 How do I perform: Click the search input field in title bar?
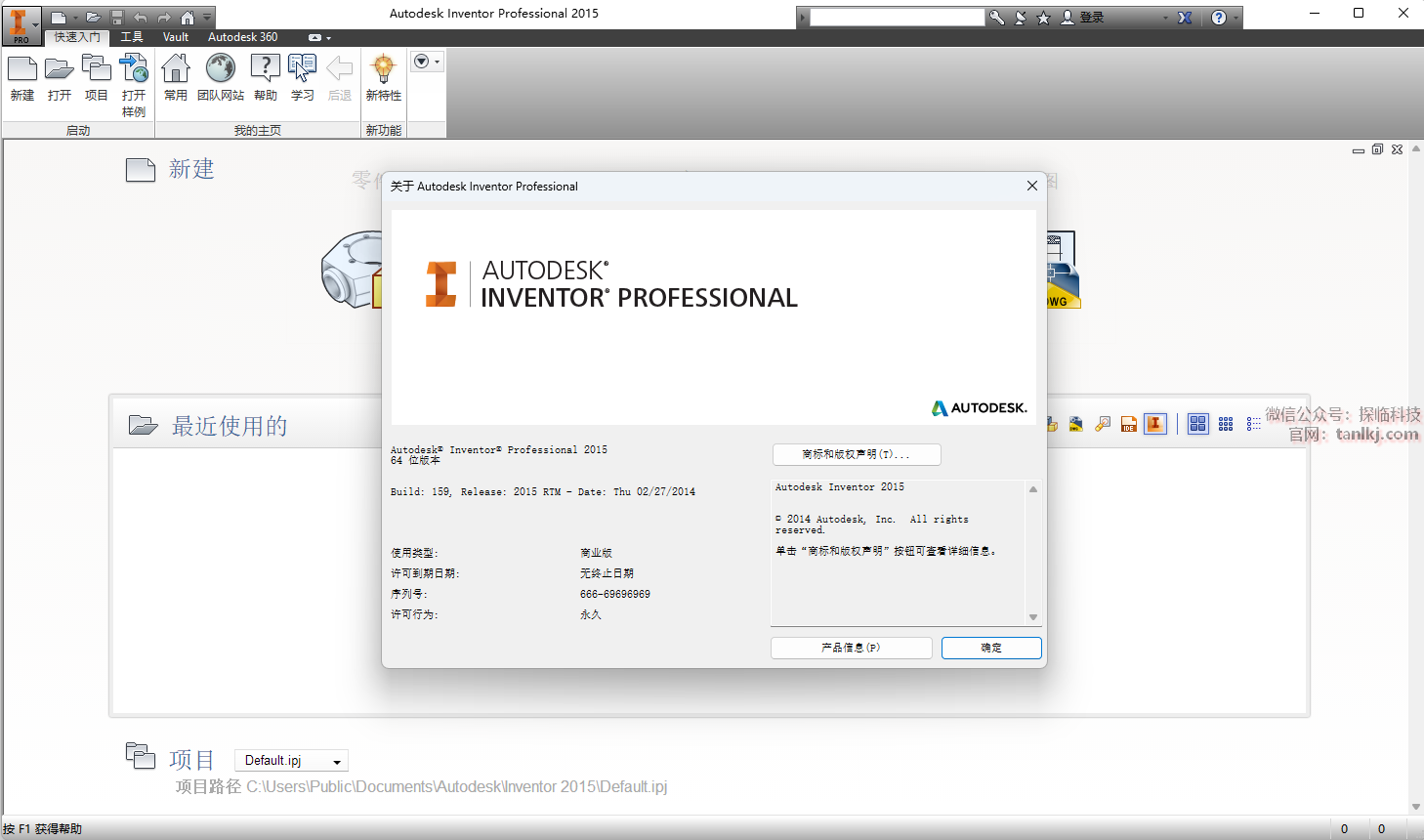click(x=897, y=18)
